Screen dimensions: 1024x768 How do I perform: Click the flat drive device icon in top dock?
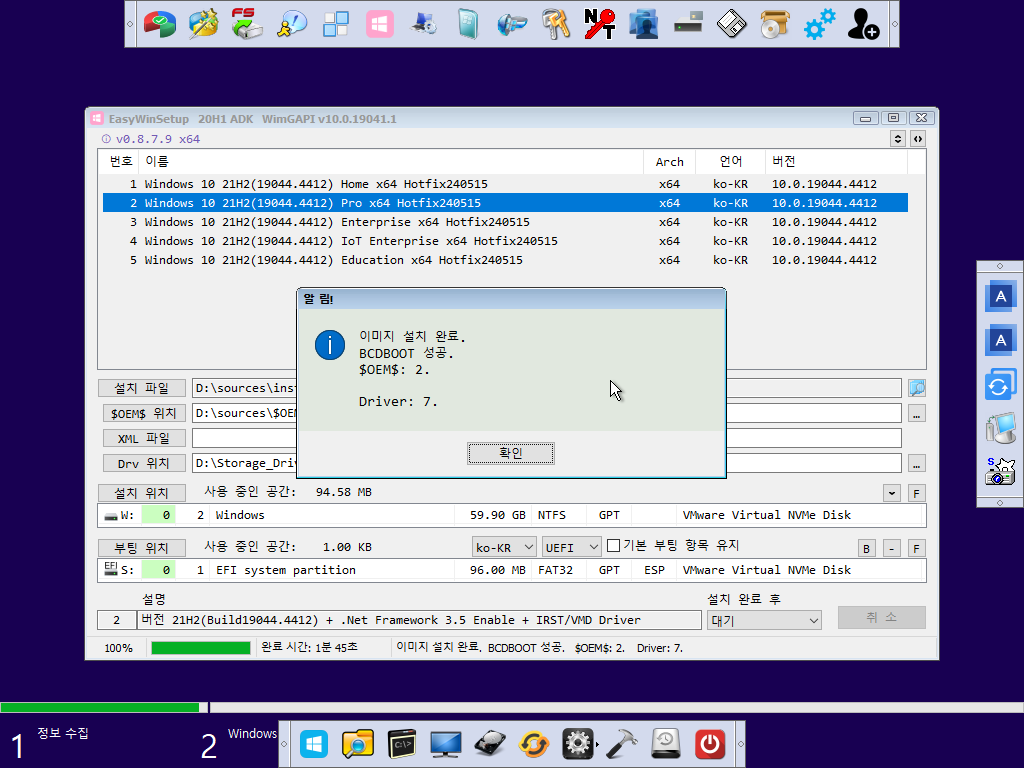(688, 24)
